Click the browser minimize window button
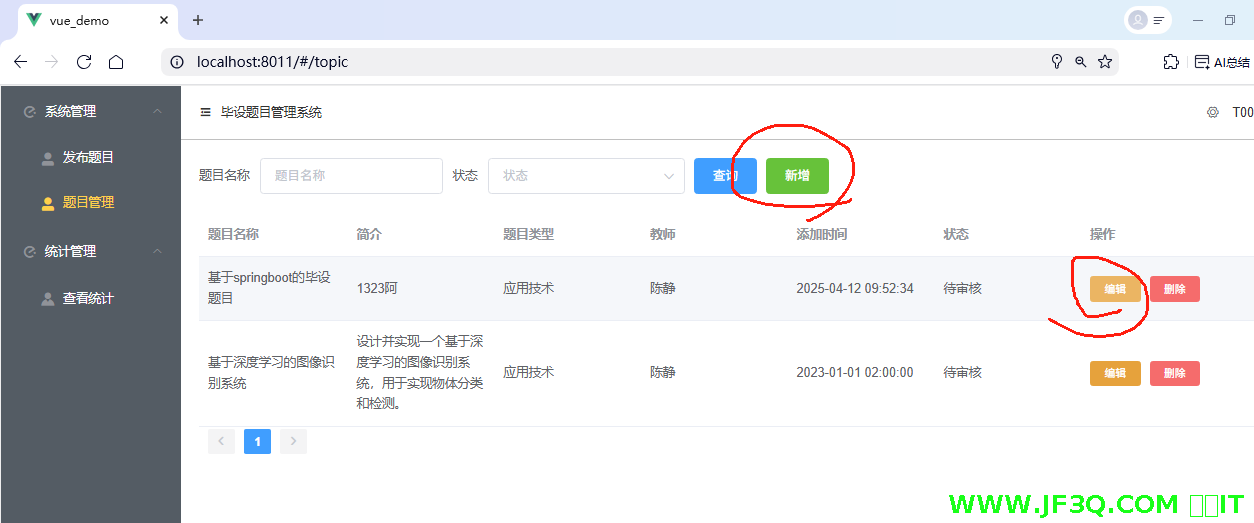This screenshot has height=523, width=1254. [x=1197, y=20]
